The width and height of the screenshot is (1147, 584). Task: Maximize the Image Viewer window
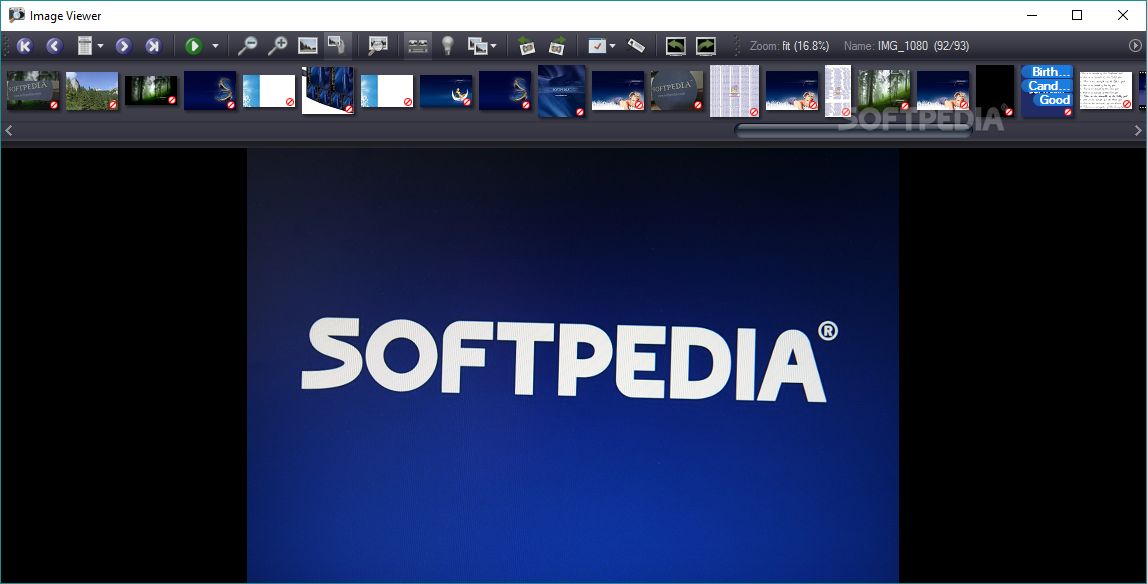(1077, 15)
